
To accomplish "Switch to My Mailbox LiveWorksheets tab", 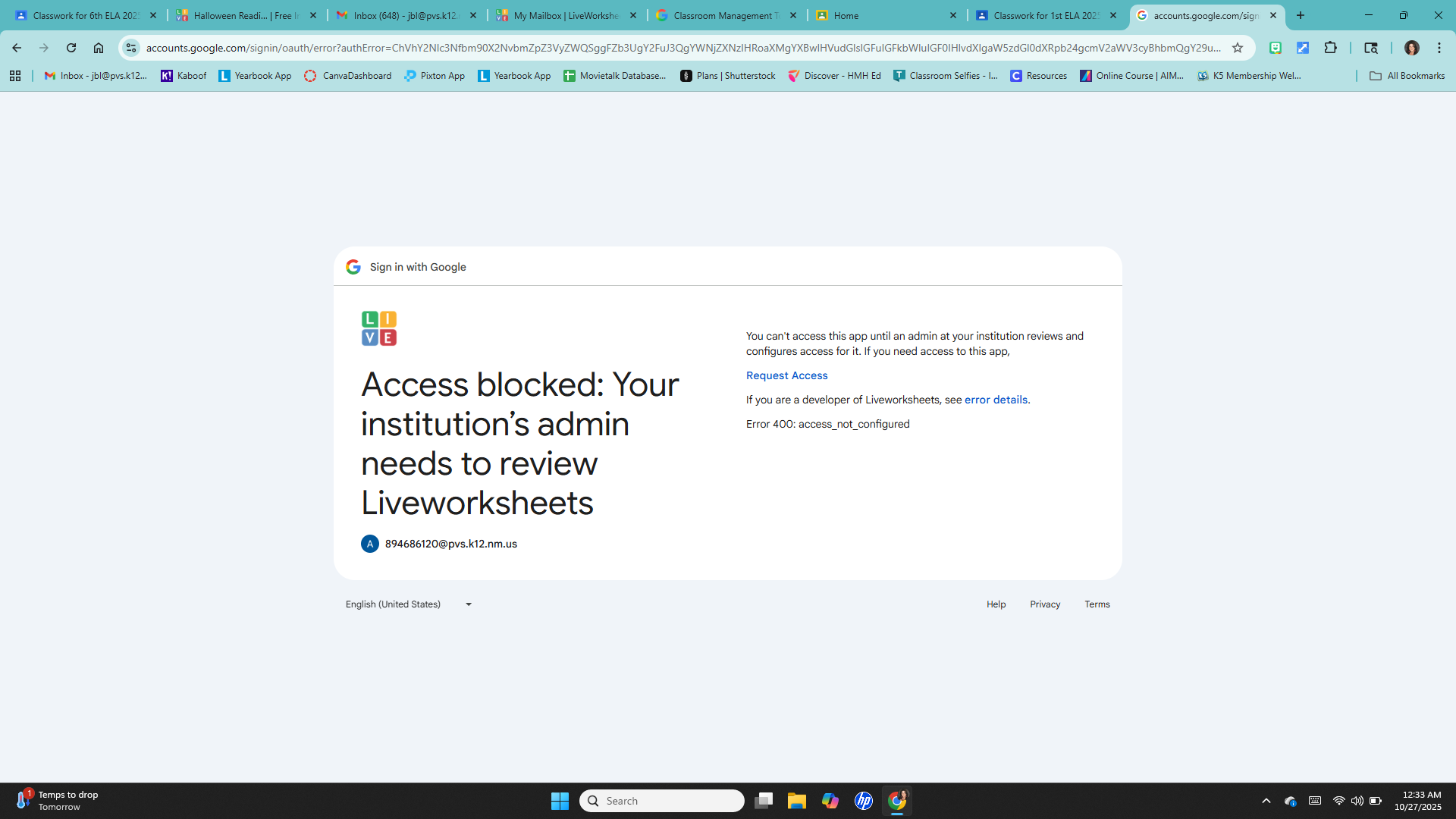I will click(566, 15).
